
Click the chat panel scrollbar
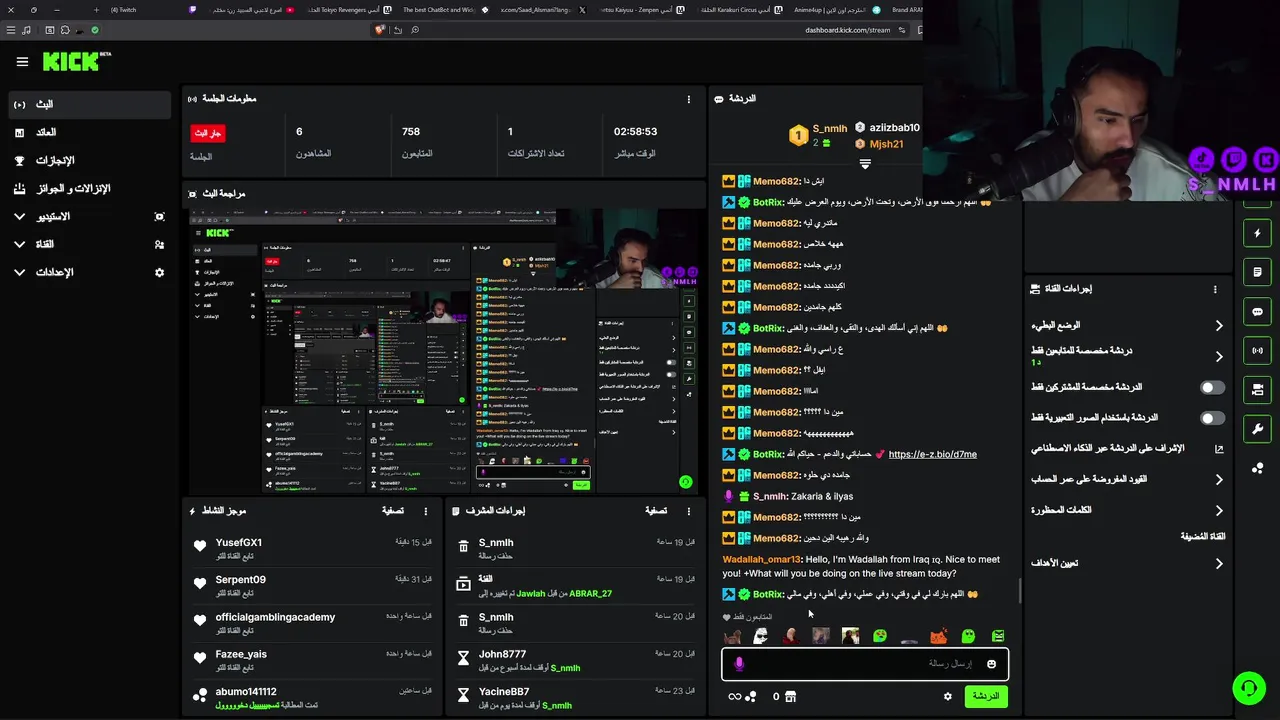pyautogui.click(x=1020, y=591)
